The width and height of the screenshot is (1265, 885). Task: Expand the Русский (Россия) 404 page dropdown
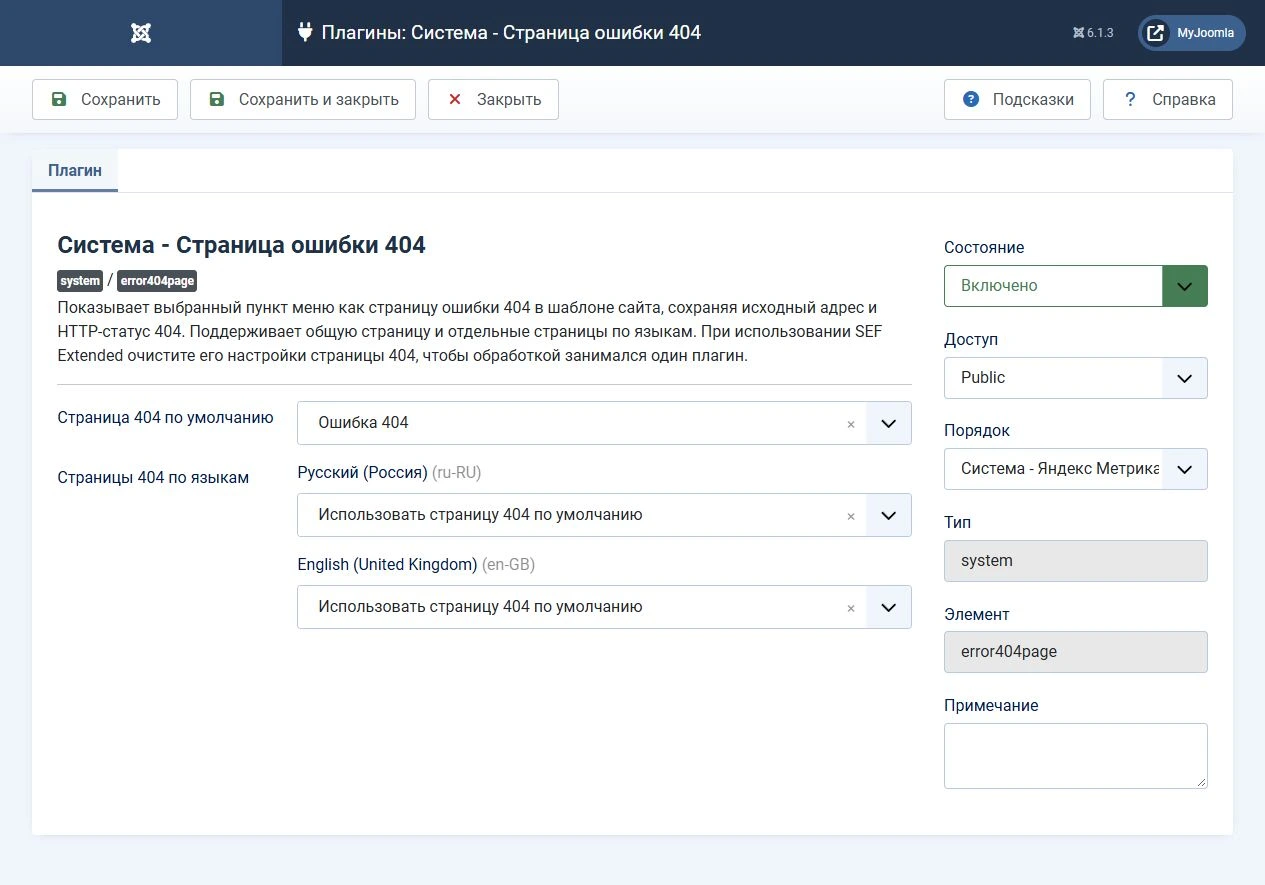[x=889, y=515]
